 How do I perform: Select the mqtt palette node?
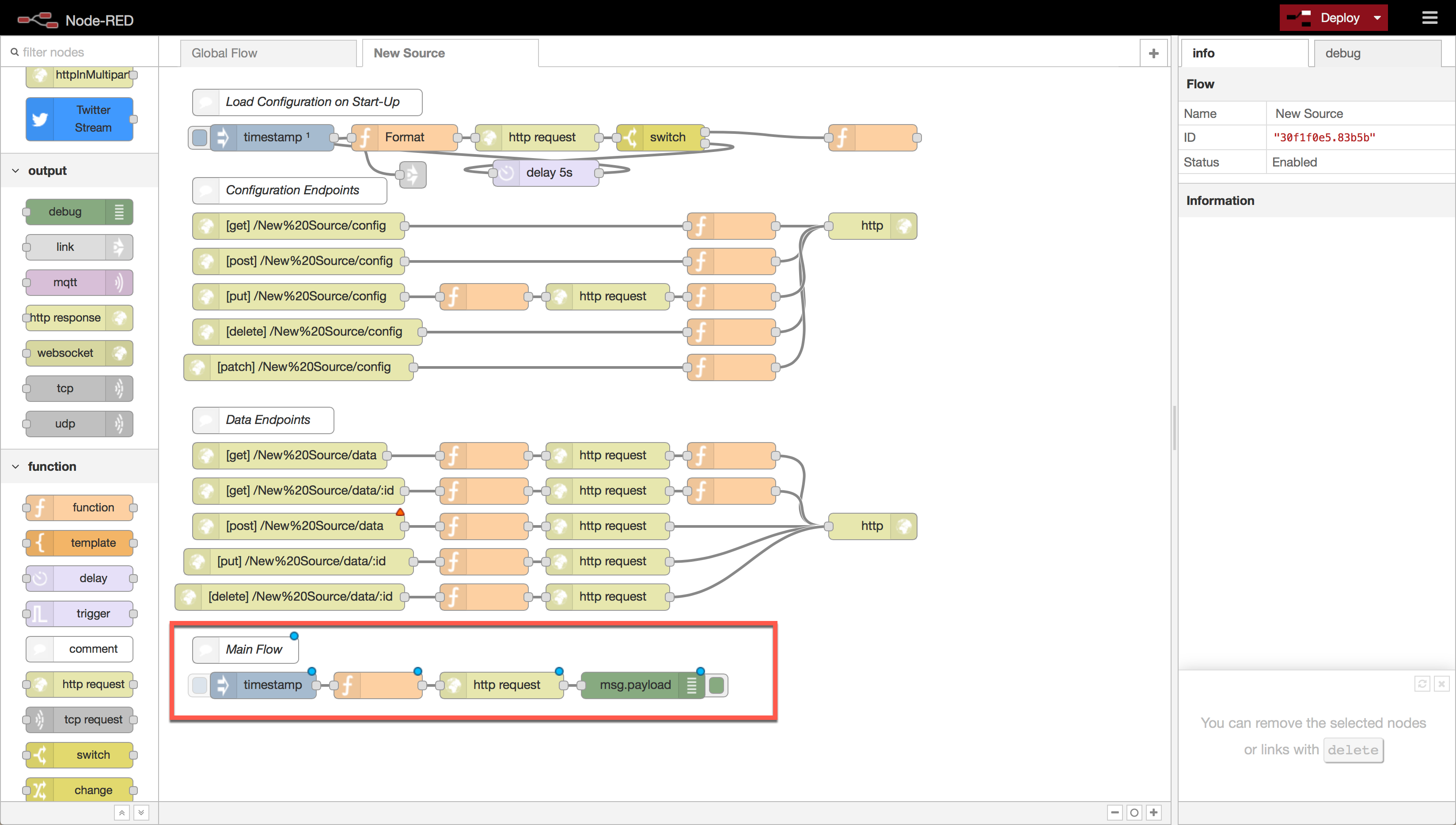(x=80, y=282)
